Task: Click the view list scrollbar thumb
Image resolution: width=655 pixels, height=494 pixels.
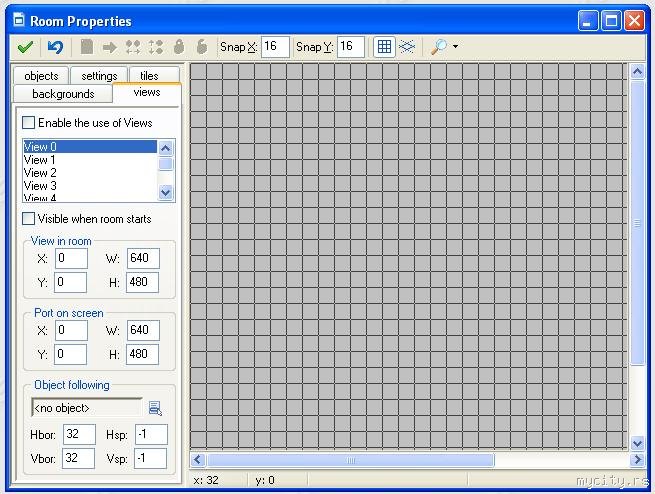Action: pyautogui.click(x=165, y=164)
